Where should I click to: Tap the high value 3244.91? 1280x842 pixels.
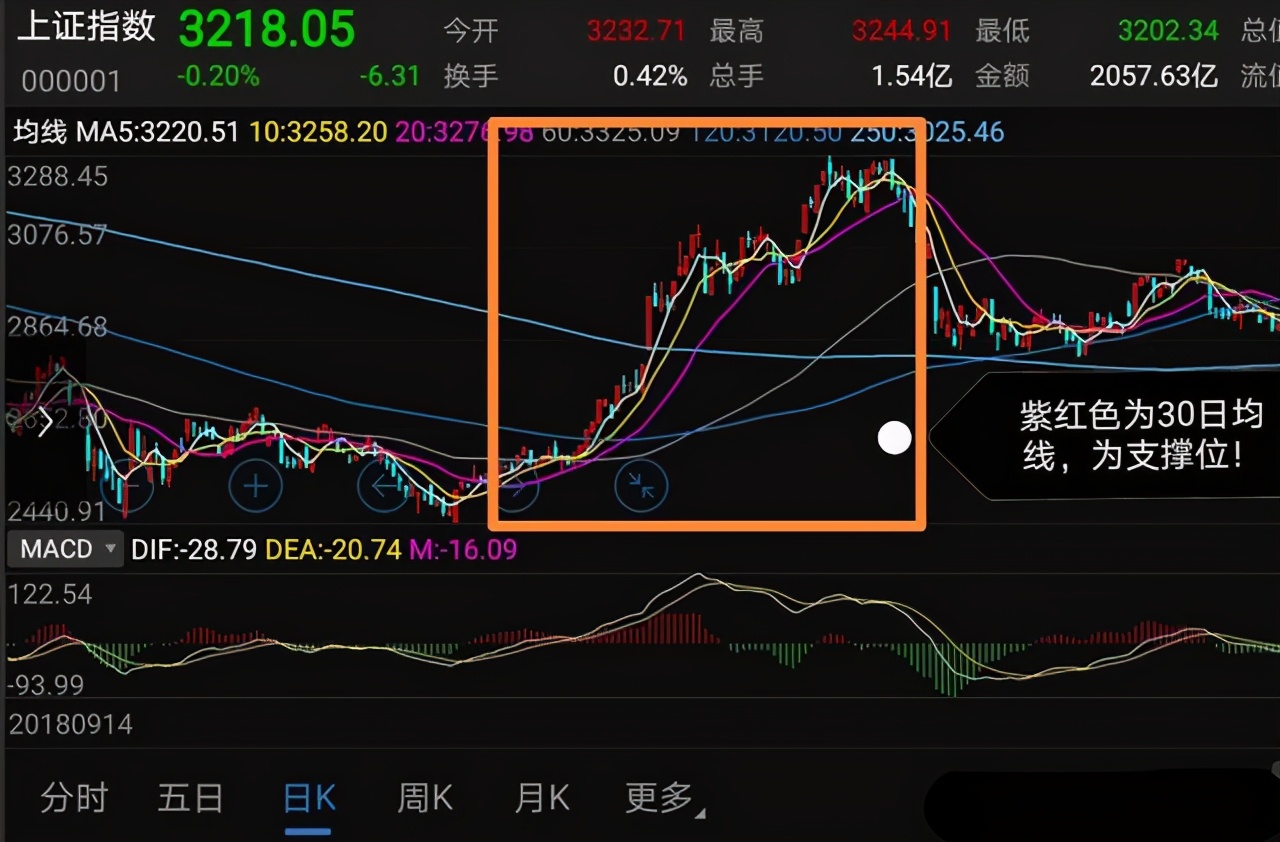pyautogui.click(x=902, y=31)
